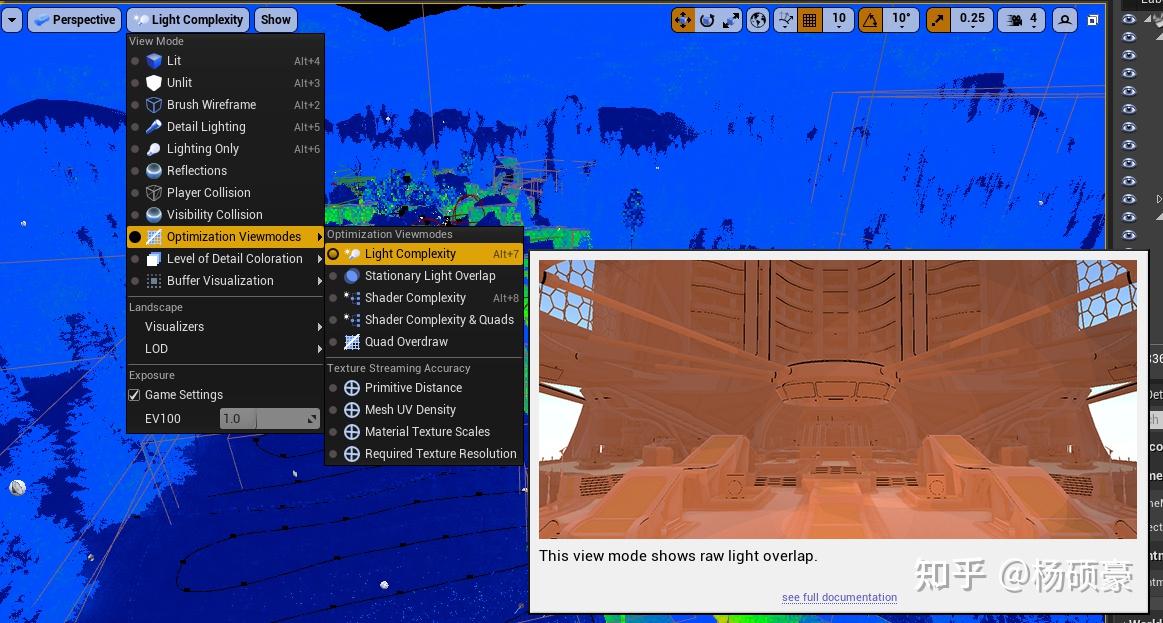Image resolution: width=1163 pixels, height=623 pixels.
Task: Click the Light Complexity tooltip preview image
Action: click(x=837, y=399)
